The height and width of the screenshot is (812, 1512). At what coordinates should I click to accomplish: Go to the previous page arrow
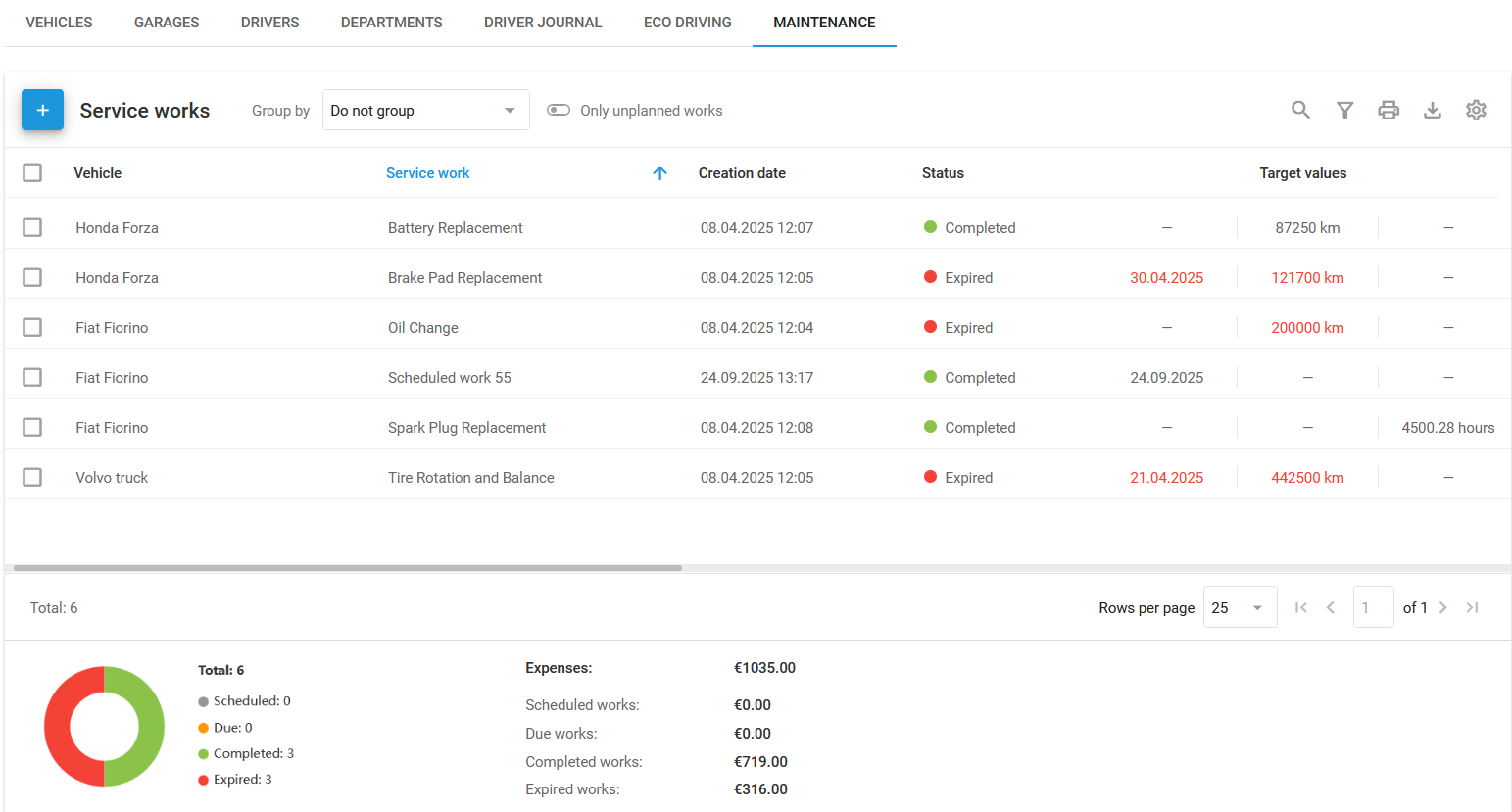pyautogui.click(x=1331, y=607)
